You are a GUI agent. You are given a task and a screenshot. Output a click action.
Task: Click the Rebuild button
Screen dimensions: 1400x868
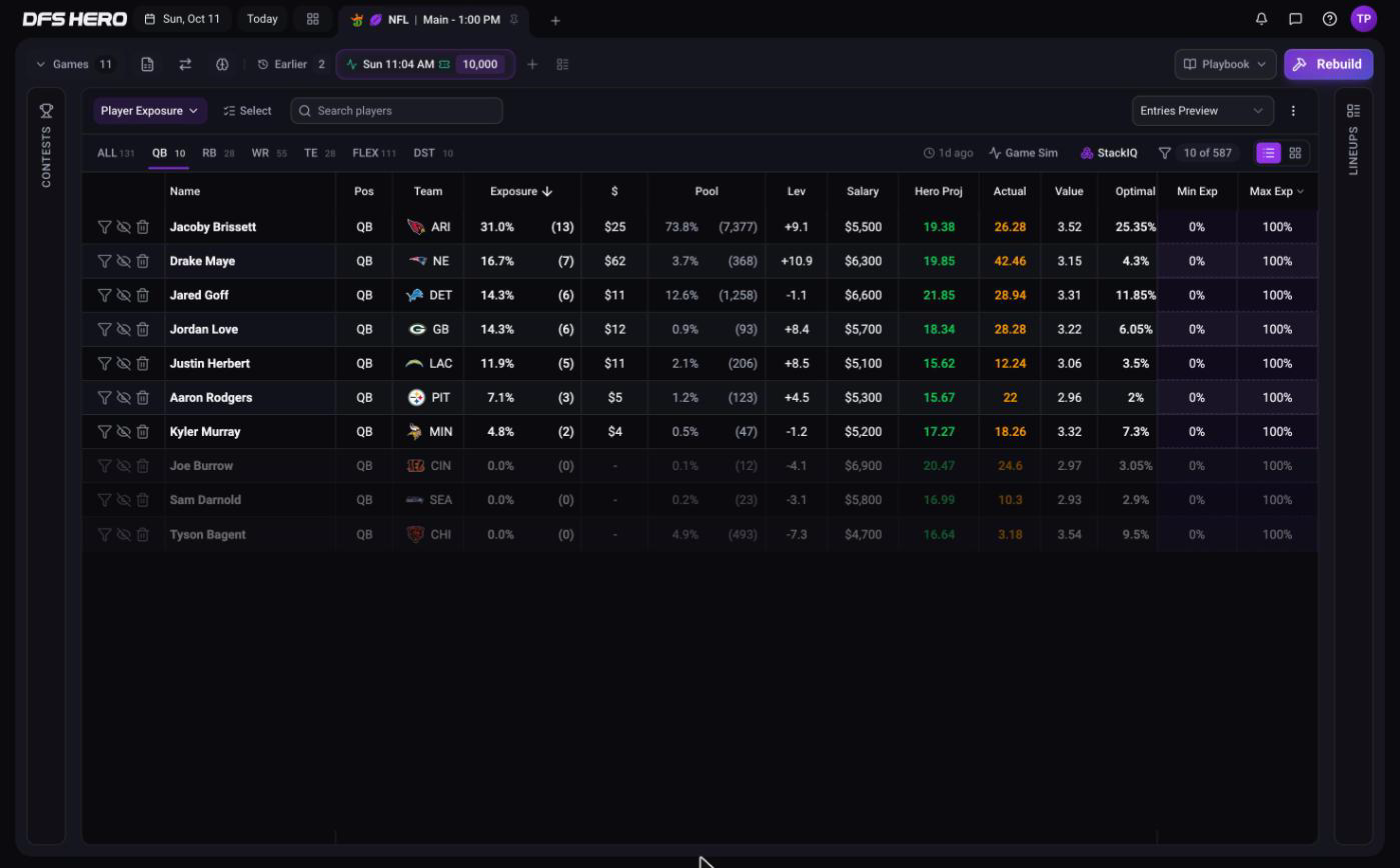click(x=1328, y=64)
